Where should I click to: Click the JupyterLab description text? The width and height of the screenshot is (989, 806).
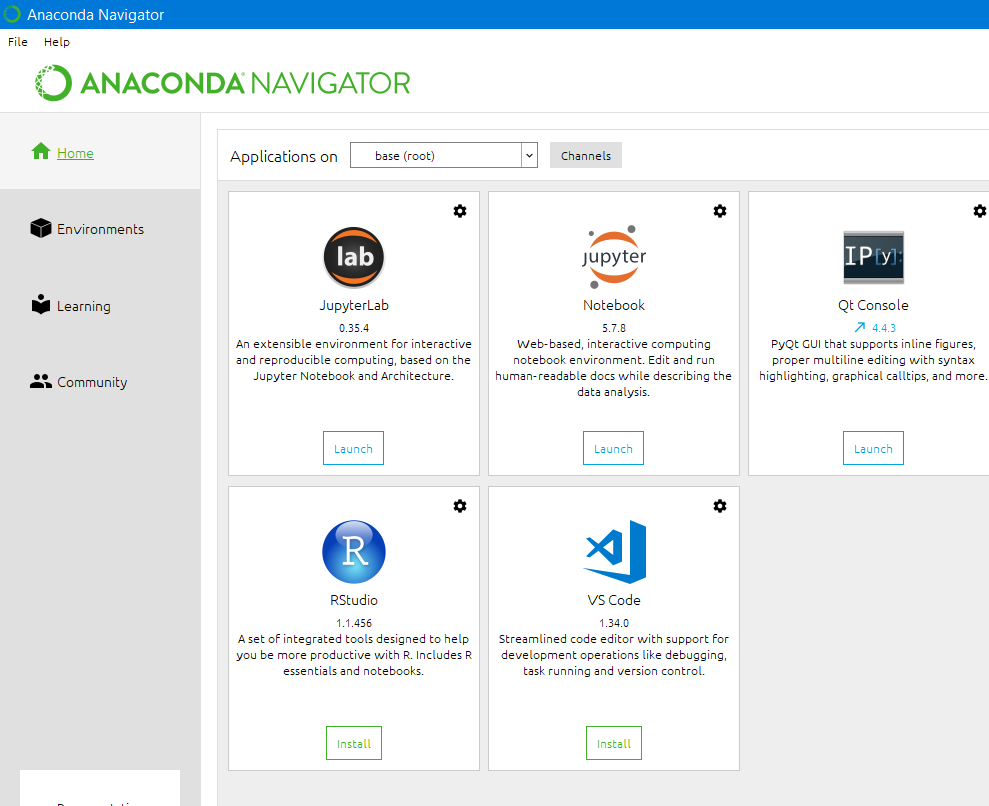pyautogui.click(x=354, y=360)
